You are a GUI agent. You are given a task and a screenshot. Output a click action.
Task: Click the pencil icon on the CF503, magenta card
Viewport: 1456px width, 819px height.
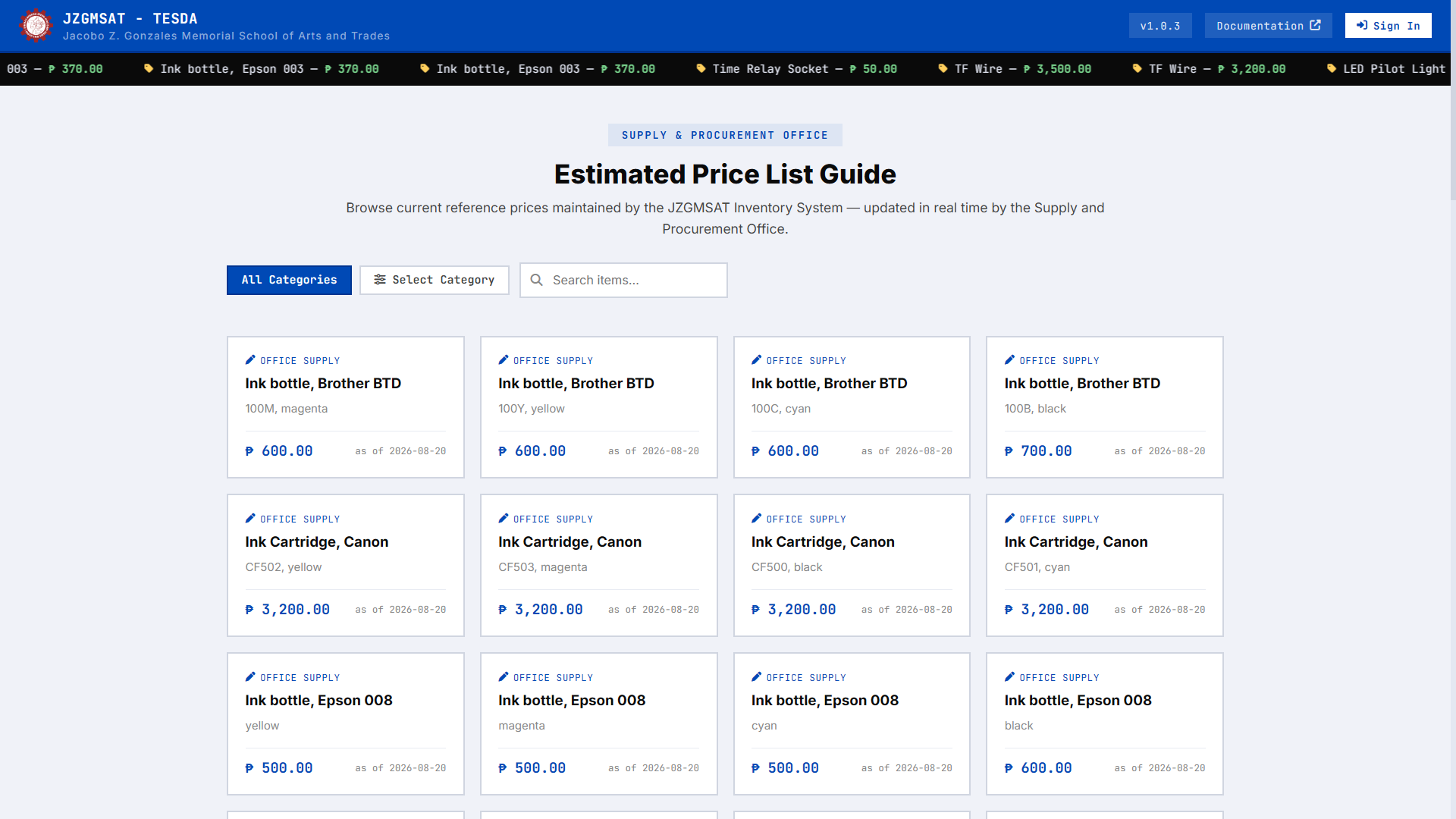[x=504, y=519]
